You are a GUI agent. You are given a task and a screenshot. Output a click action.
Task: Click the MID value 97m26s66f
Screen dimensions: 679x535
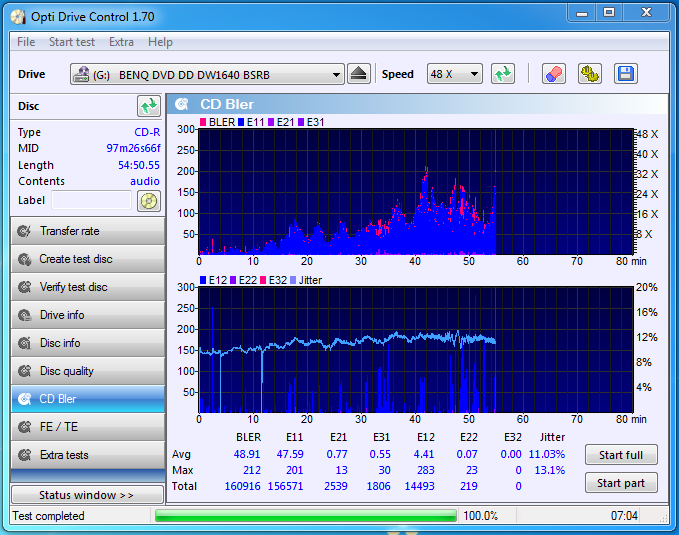(133, 148)
